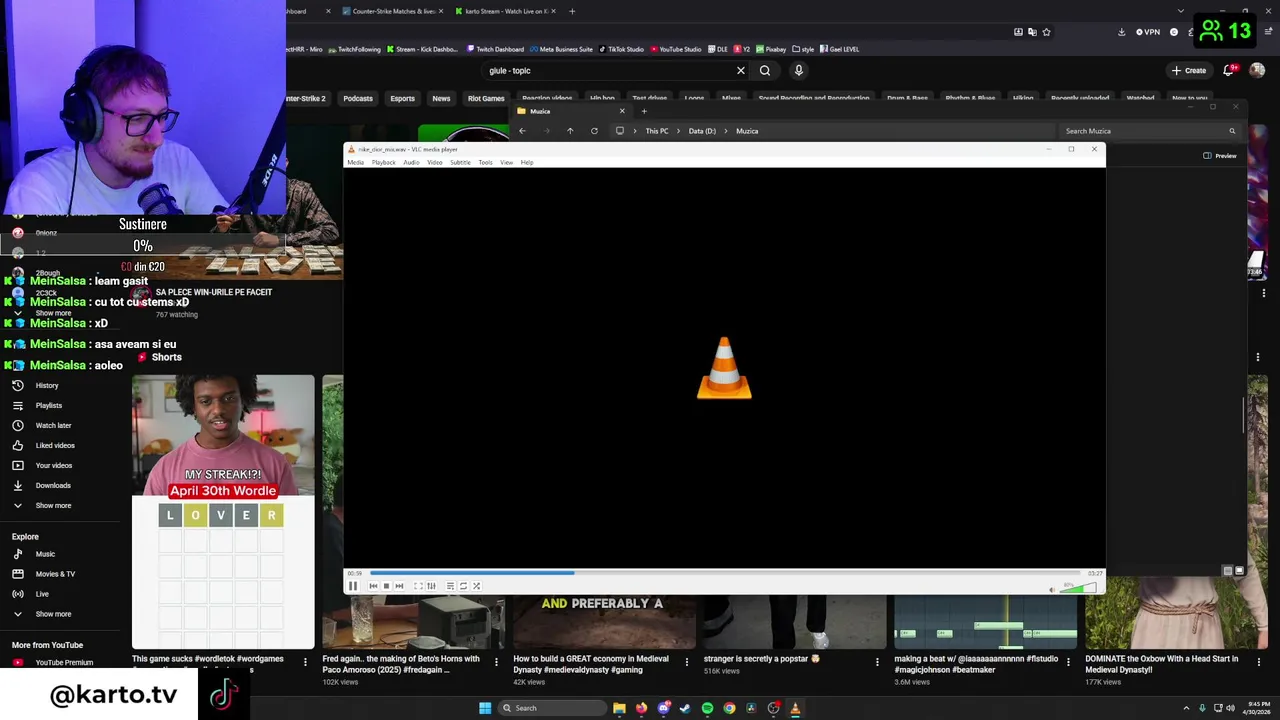
Task: Start YouTube voice search microphone
Action: coord(798,70)
